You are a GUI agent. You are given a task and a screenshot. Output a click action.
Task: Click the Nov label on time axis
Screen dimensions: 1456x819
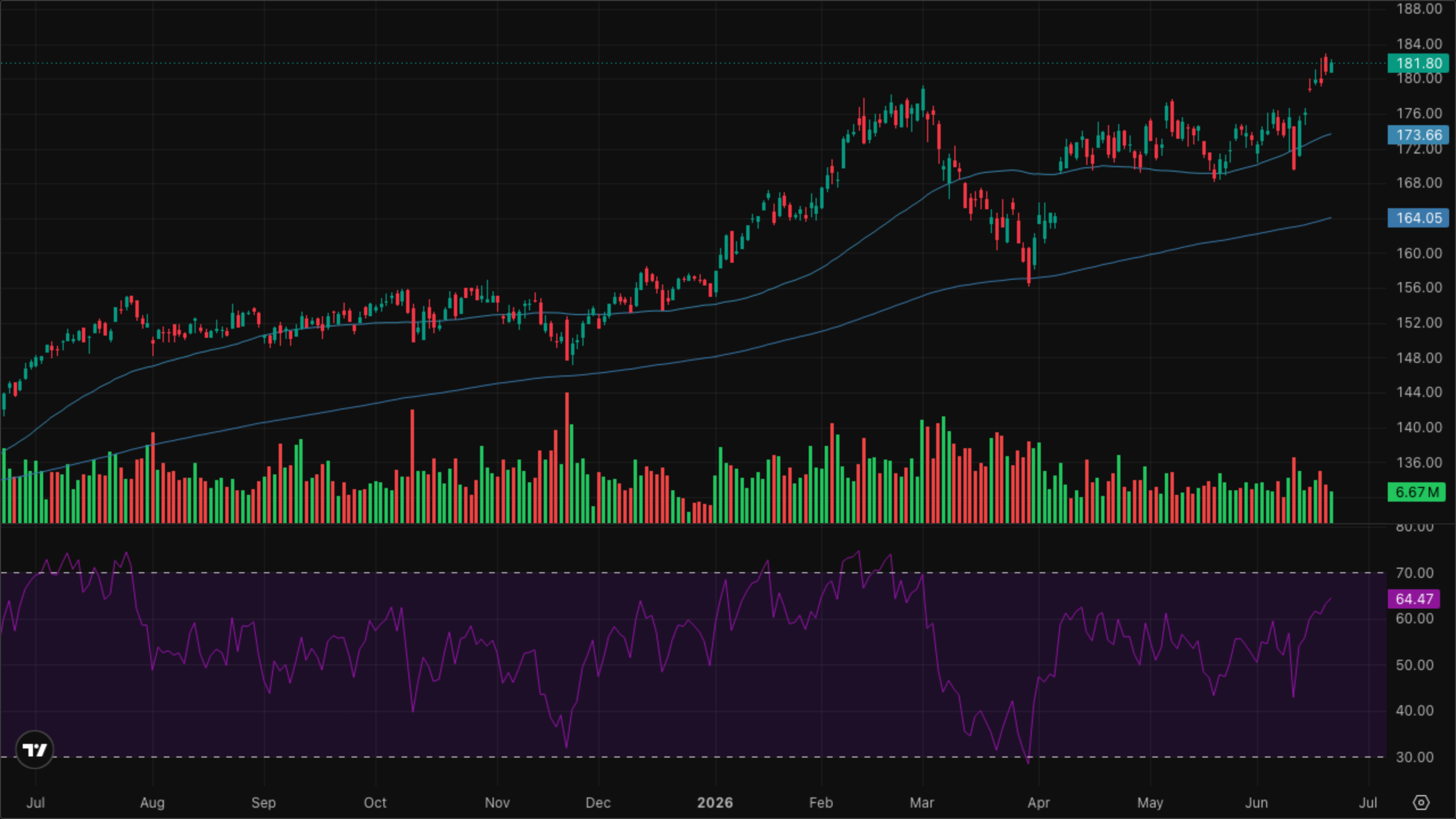click(x=497, y=803)
